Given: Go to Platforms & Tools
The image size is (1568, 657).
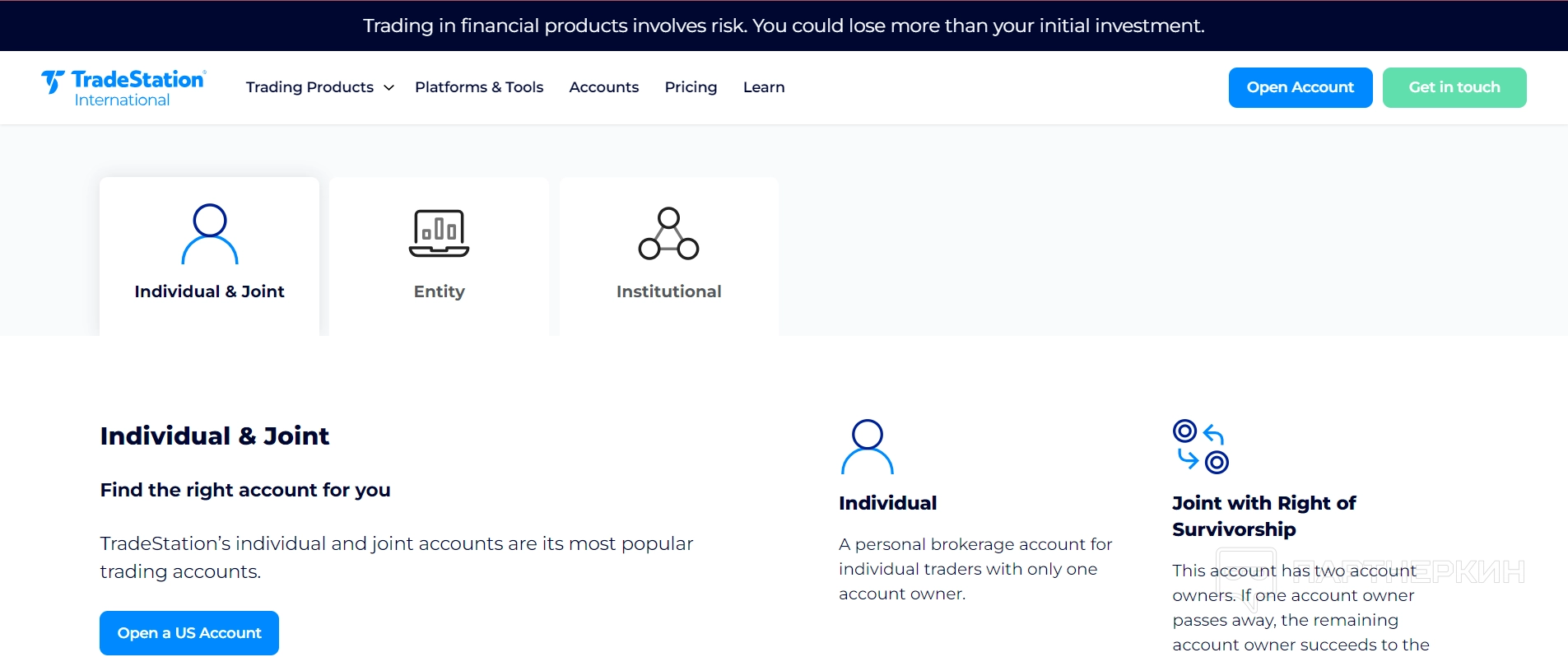Looking at the screenshot, I should pyautogui.click(x=479, y=87).
